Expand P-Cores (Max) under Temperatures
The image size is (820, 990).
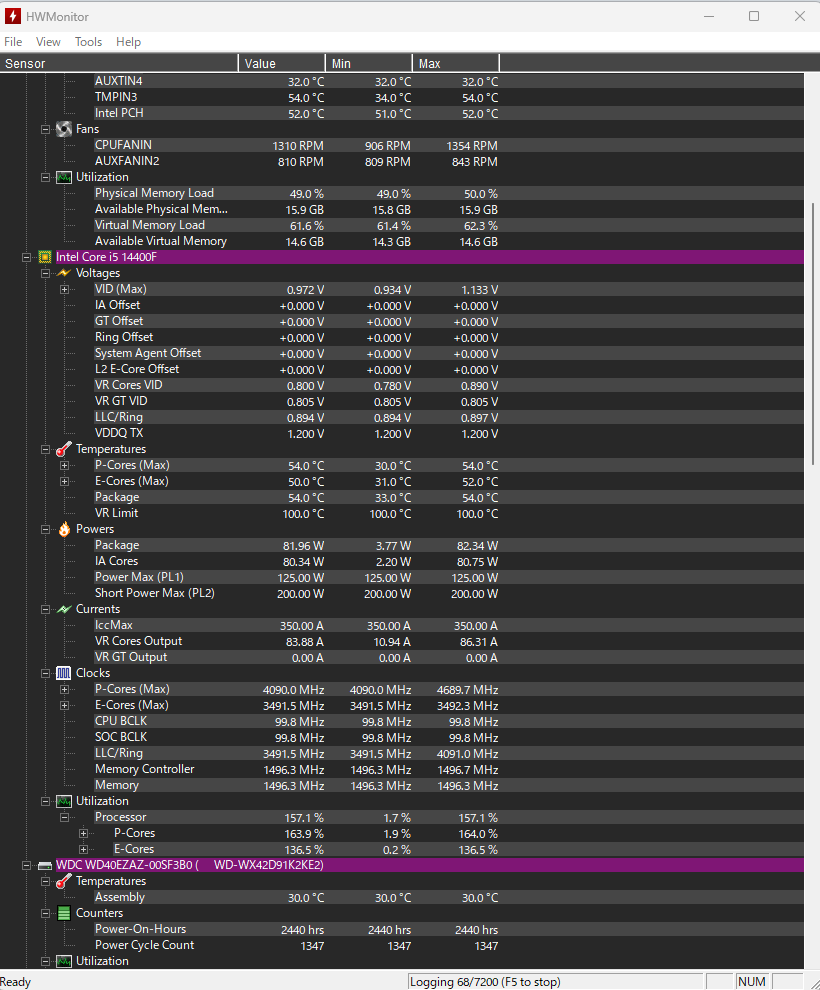click(64, 465)
